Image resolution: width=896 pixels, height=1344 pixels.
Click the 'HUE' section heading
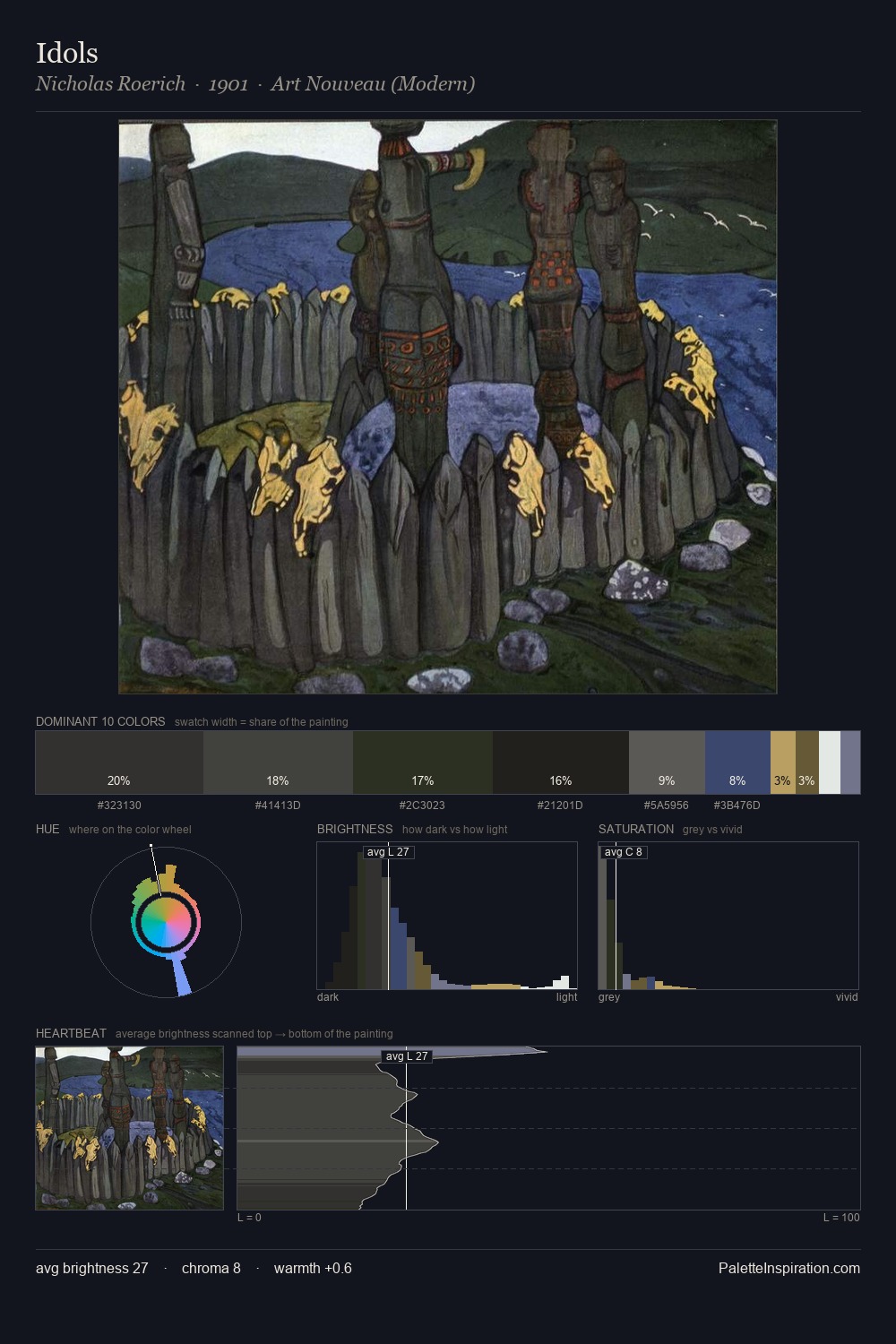(x=47, y=829)
